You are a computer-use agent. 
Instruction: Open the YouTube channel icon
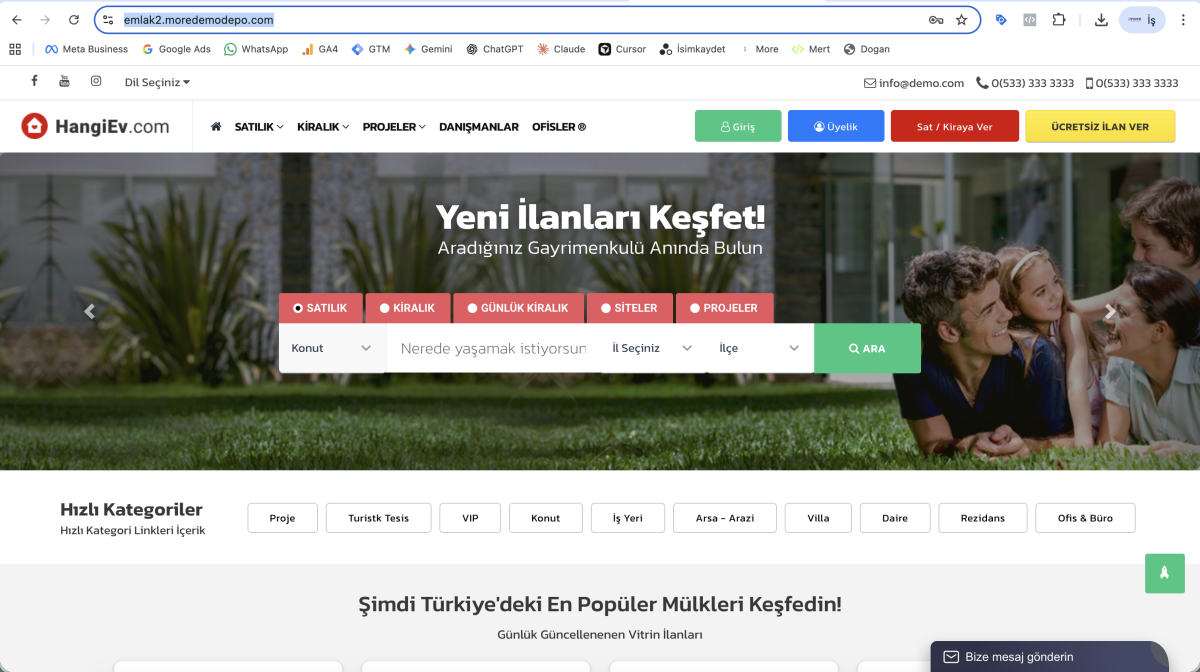point(64,81)
